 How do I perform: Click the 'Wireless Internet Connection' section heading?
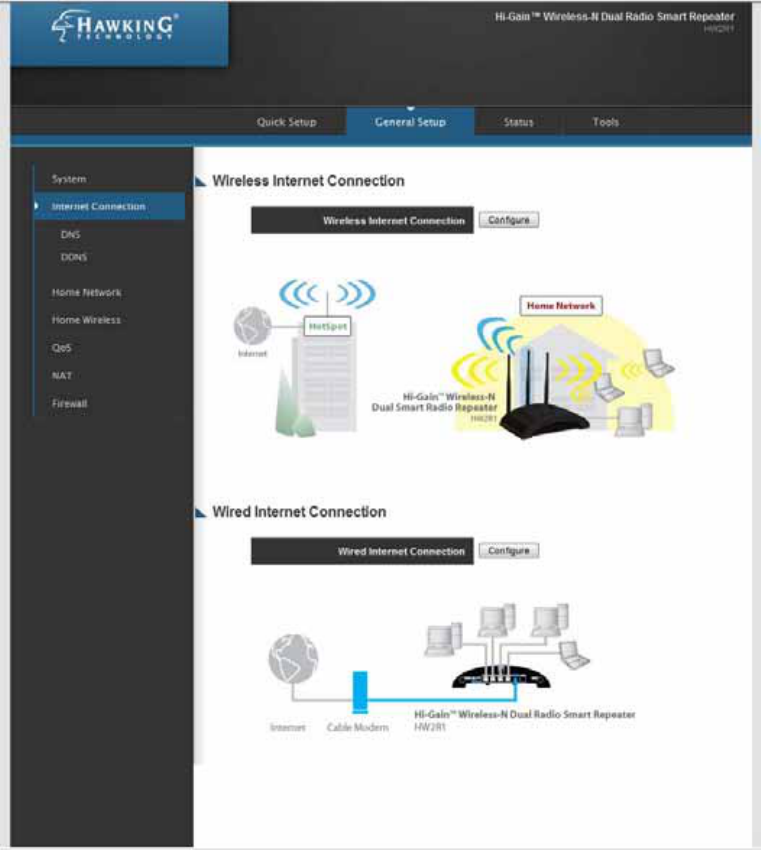tap(308, 181)
